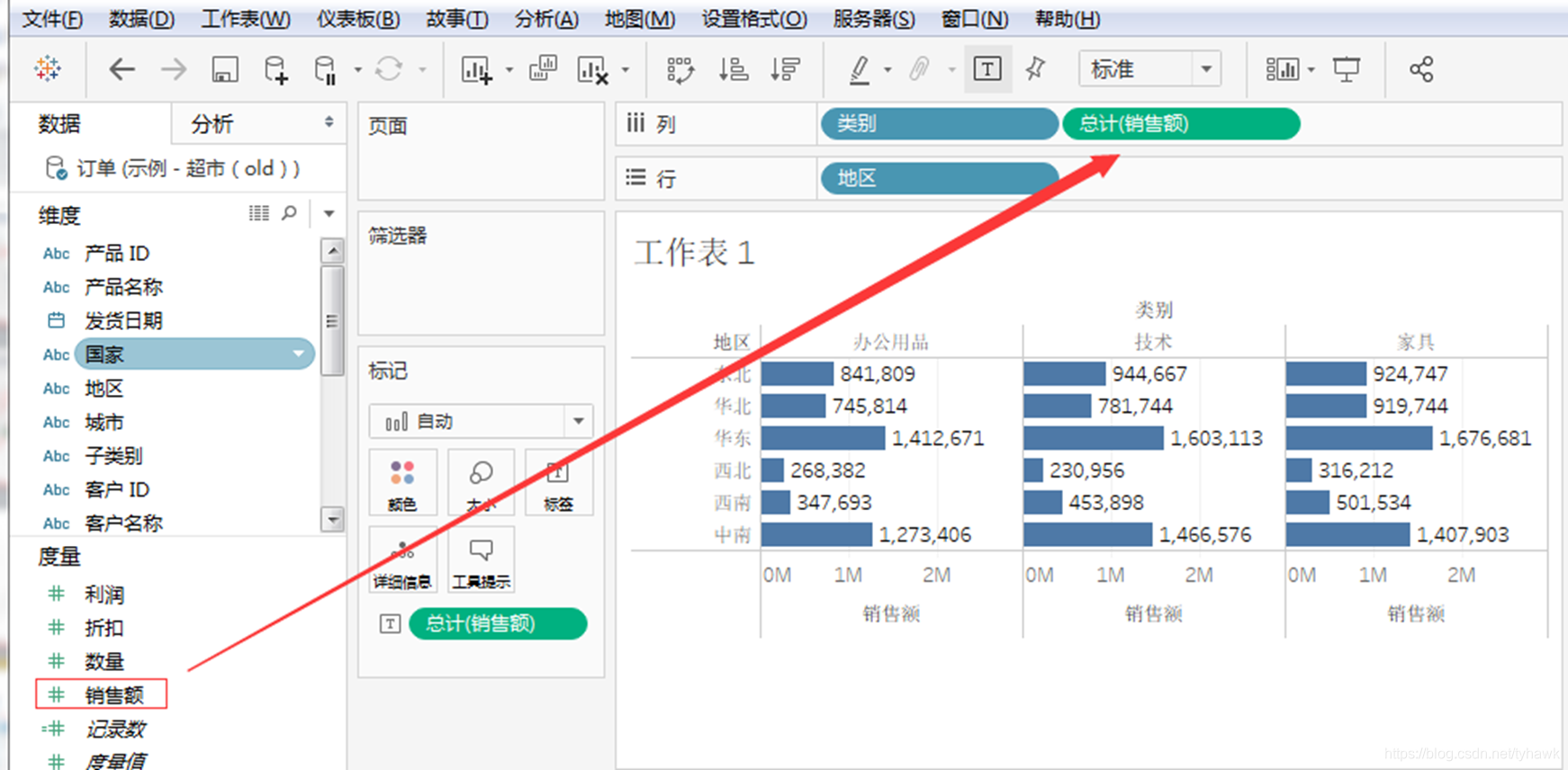Open the 分析 pane switcher arrows
1568x770 pixels.
click(x=329, y=122)
